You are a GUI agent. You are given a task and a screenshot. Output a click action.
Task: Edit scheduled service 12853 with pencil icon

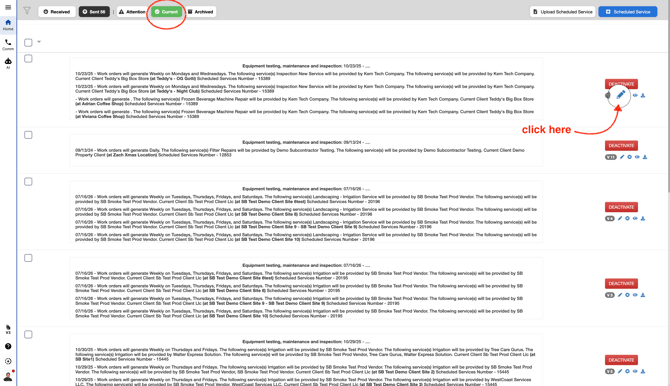[622, 157]
